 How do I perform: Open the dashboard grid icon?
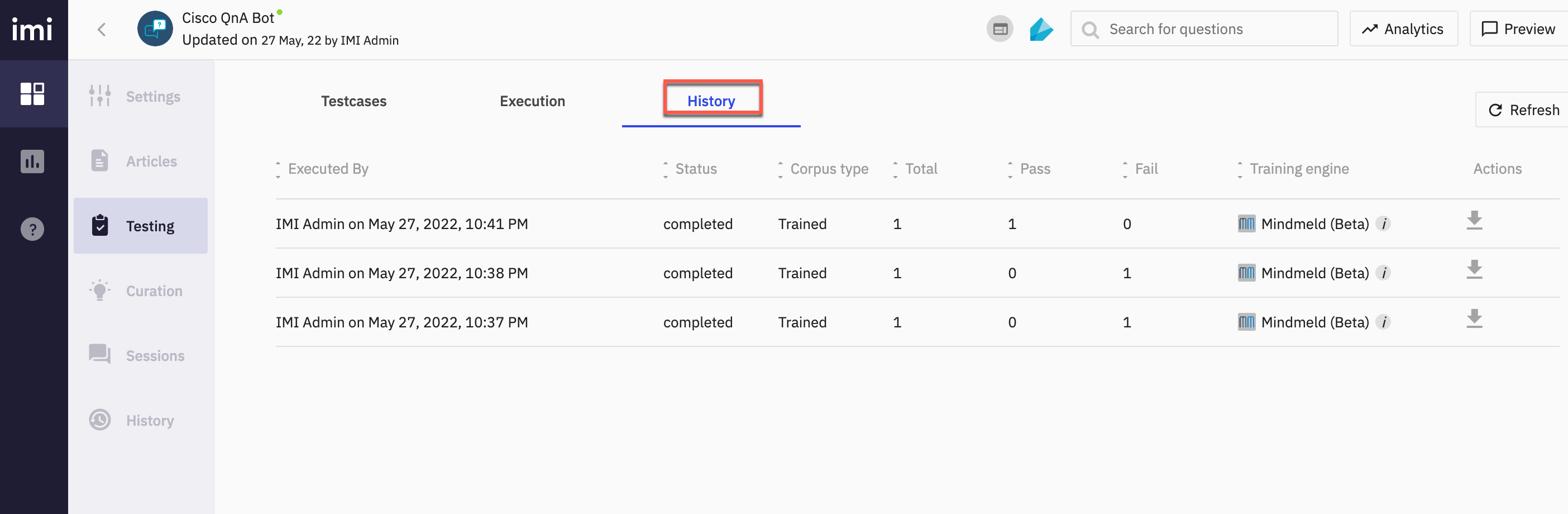[x=32, y=94]
